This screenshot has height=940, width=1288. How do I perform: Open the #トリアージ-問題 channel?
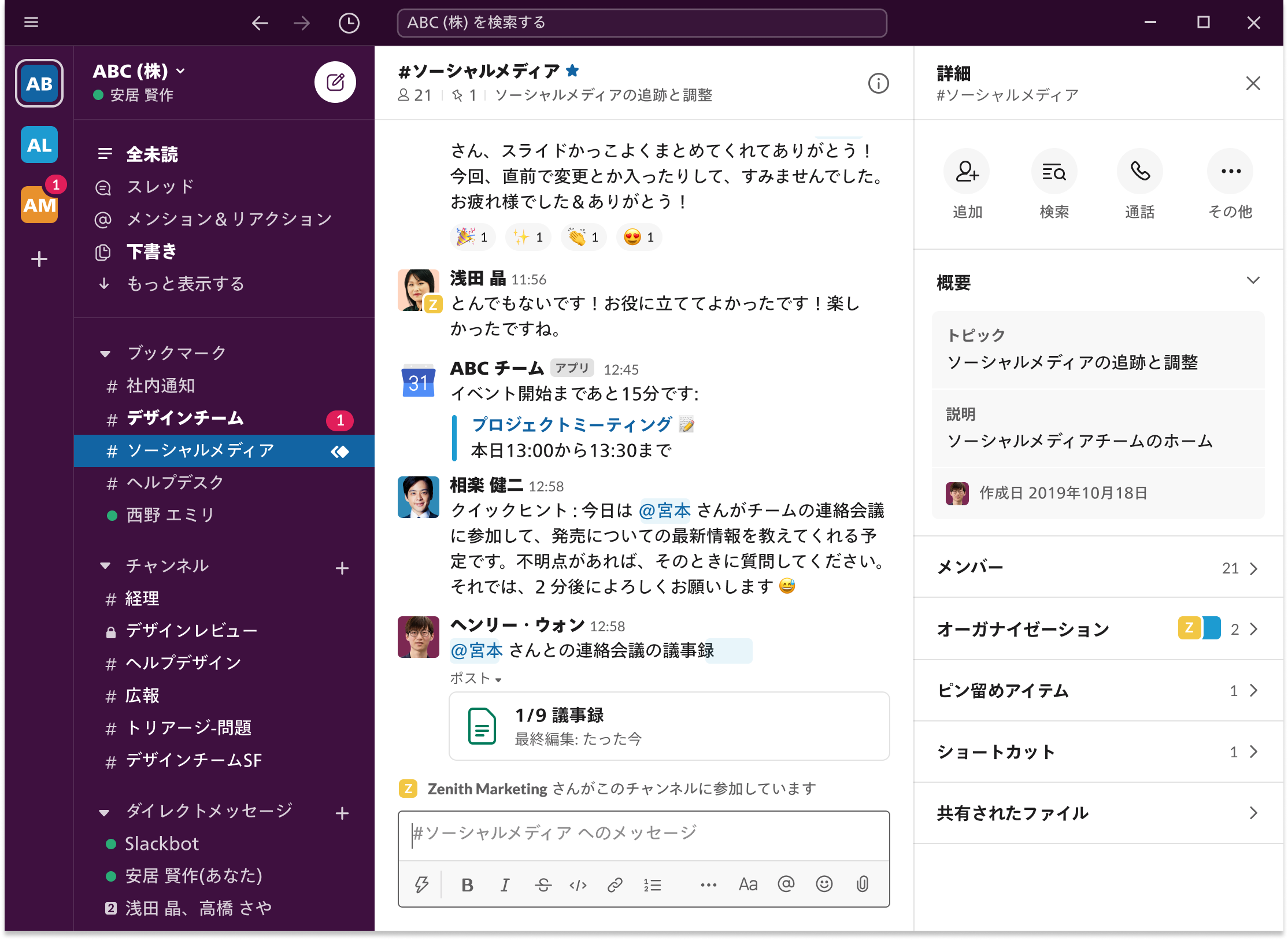coord(224,728)
